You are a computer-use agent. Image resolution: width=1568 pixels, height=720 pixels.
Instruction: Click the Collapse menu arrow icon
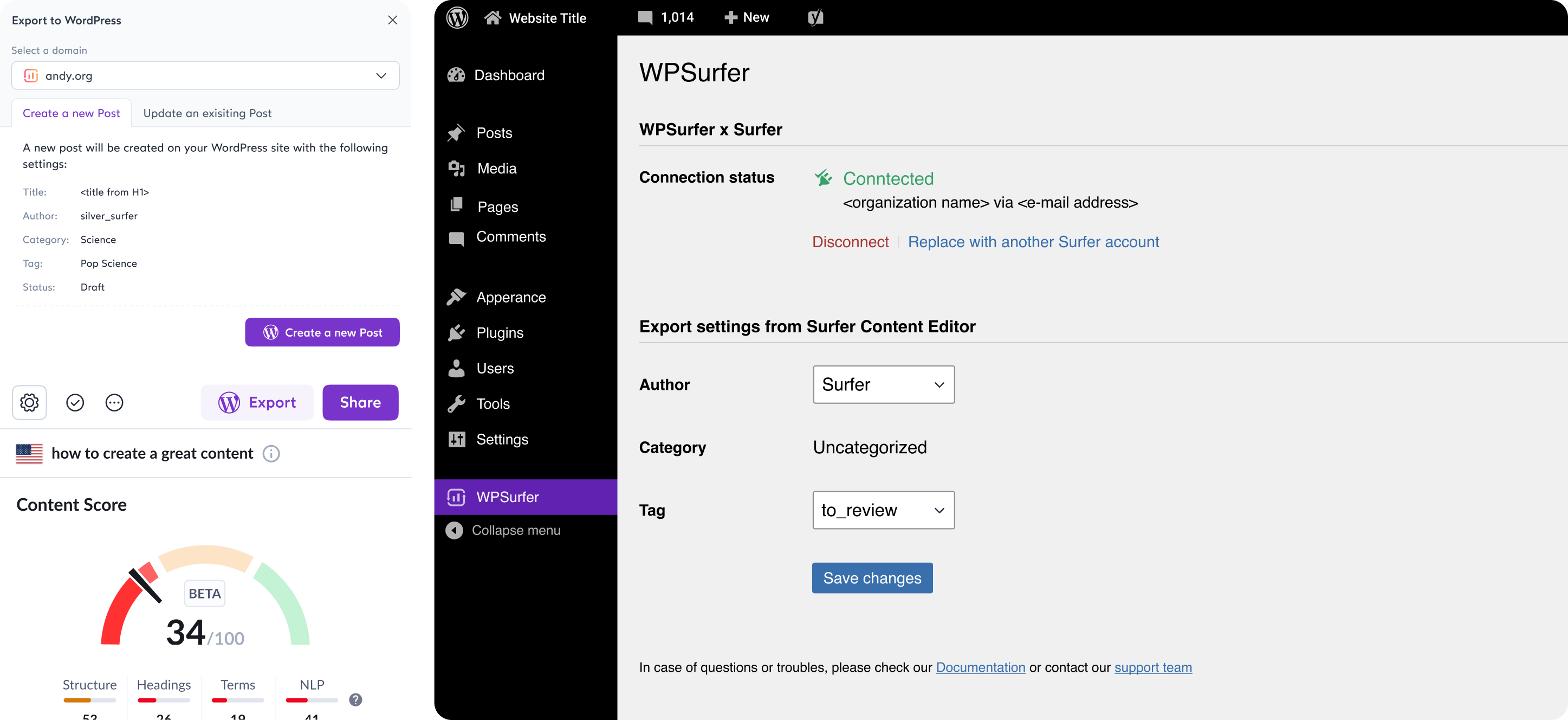[x=454, y=531]
